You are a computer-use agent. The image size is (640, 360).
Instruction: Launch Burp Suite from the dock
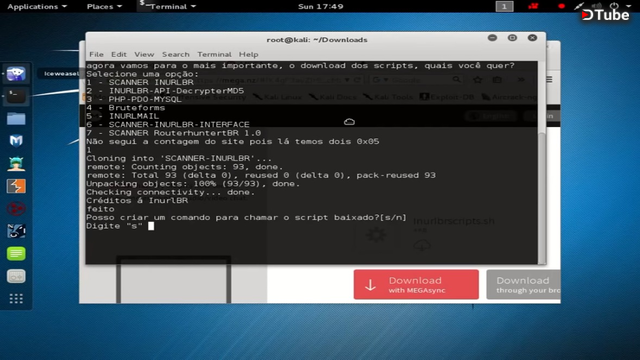[x=16, y=186]
